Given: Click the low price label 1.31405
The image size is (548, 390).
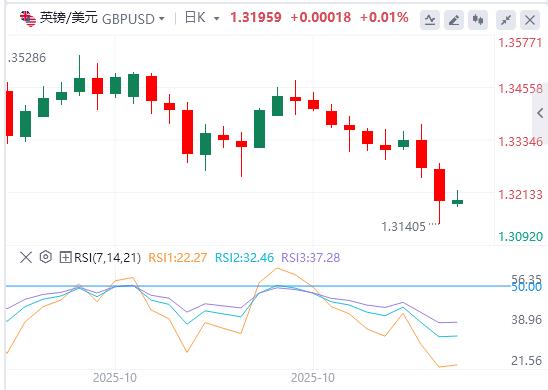Looking at the screenshot, I should (x=403, y=227).
